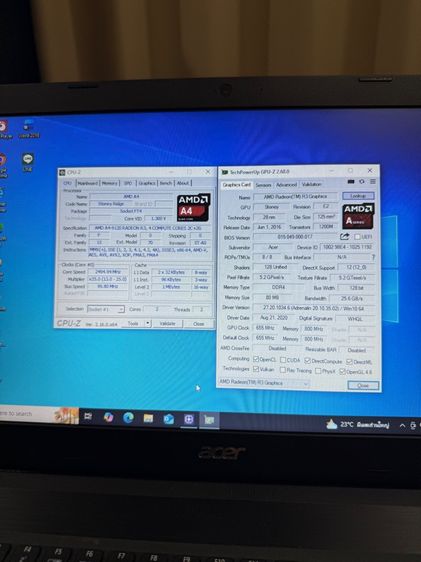
Task: Toggle the OpenGL 4.6 checkbox
Action: (x=343, y=372)
